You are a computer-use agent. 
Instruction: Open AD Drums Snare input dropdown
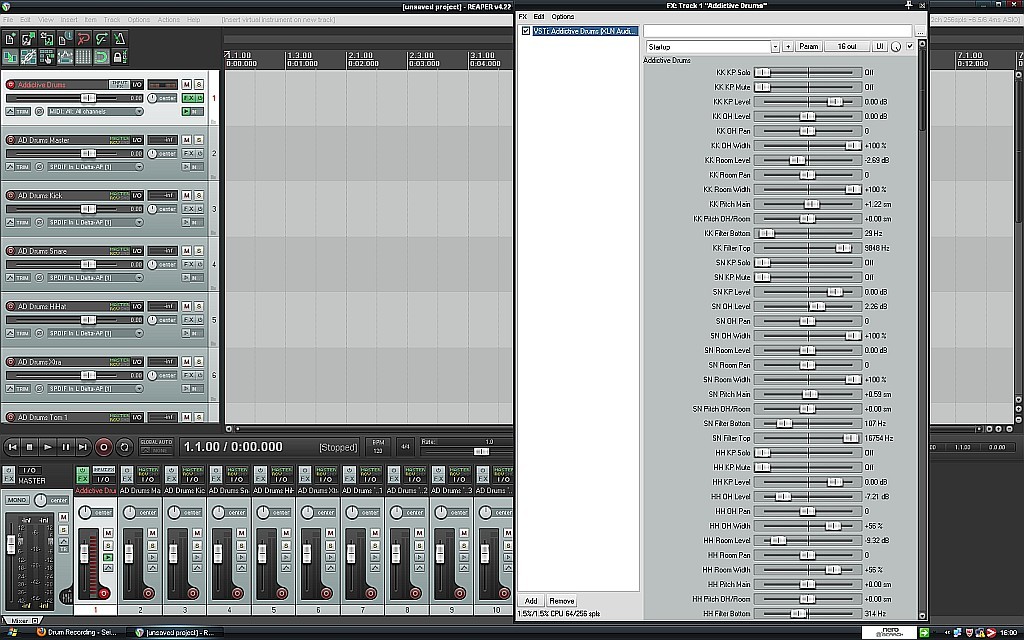[95, 278]
